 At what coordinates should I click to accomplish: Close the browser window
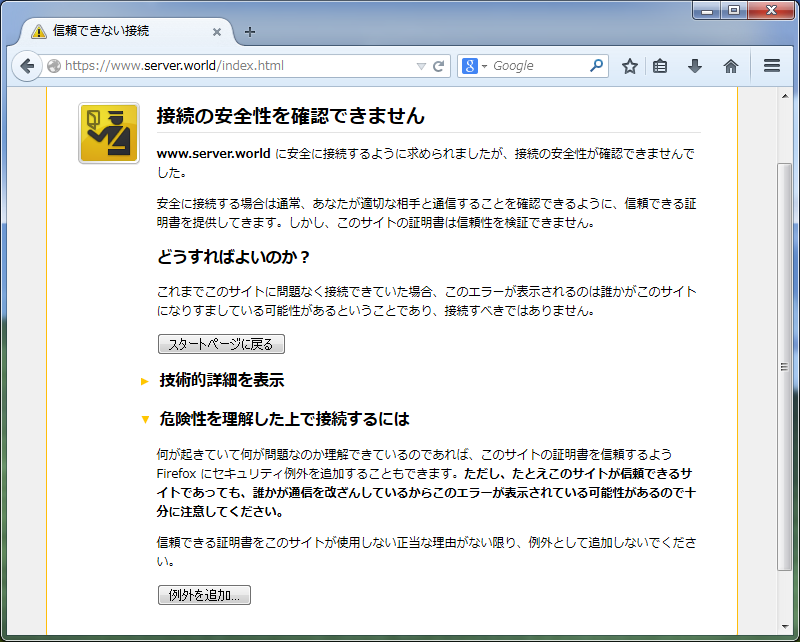[x=771, y=10]
